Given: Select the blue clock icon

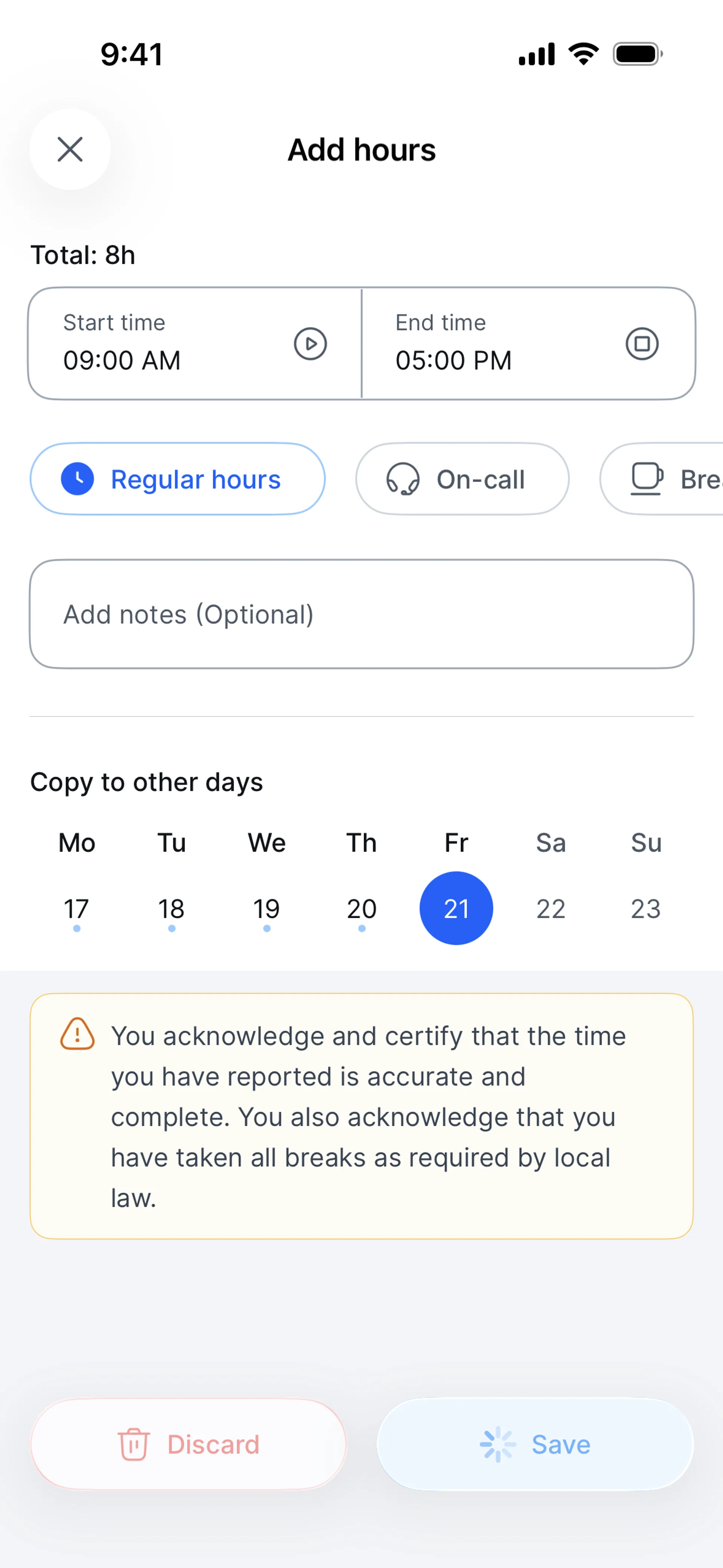Looking at the screenshot, I should [x=77, y=479].
